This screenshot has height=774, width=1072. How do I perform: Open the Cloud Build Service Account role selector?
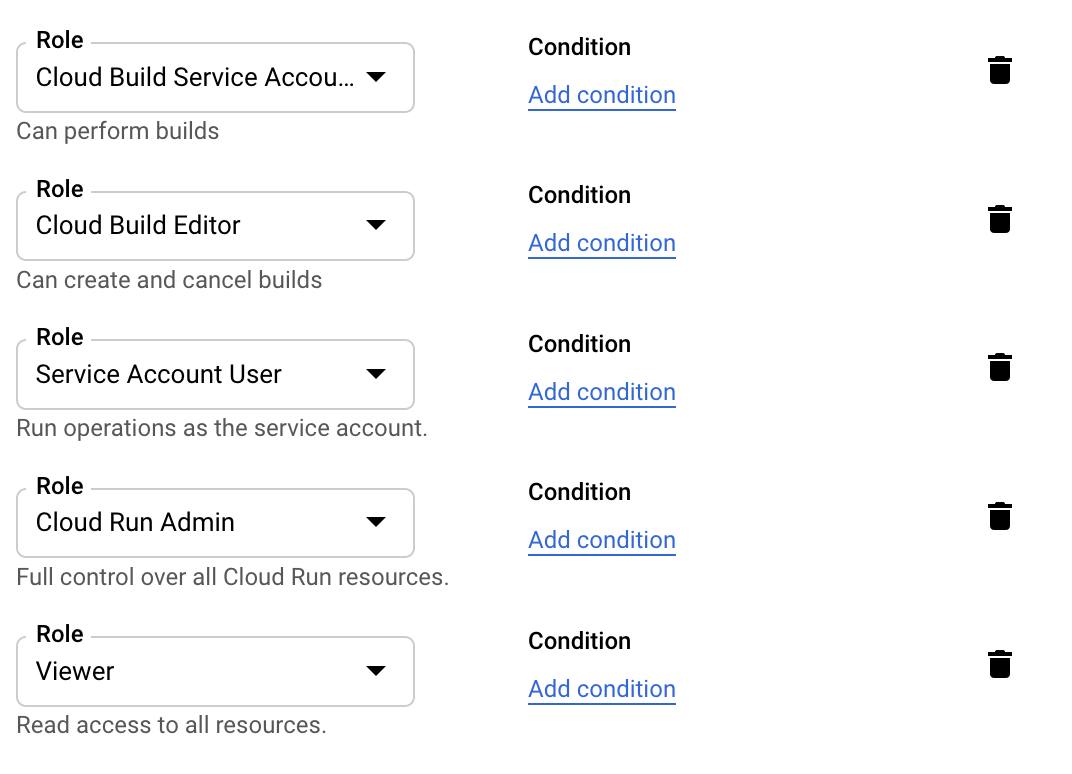378,77
